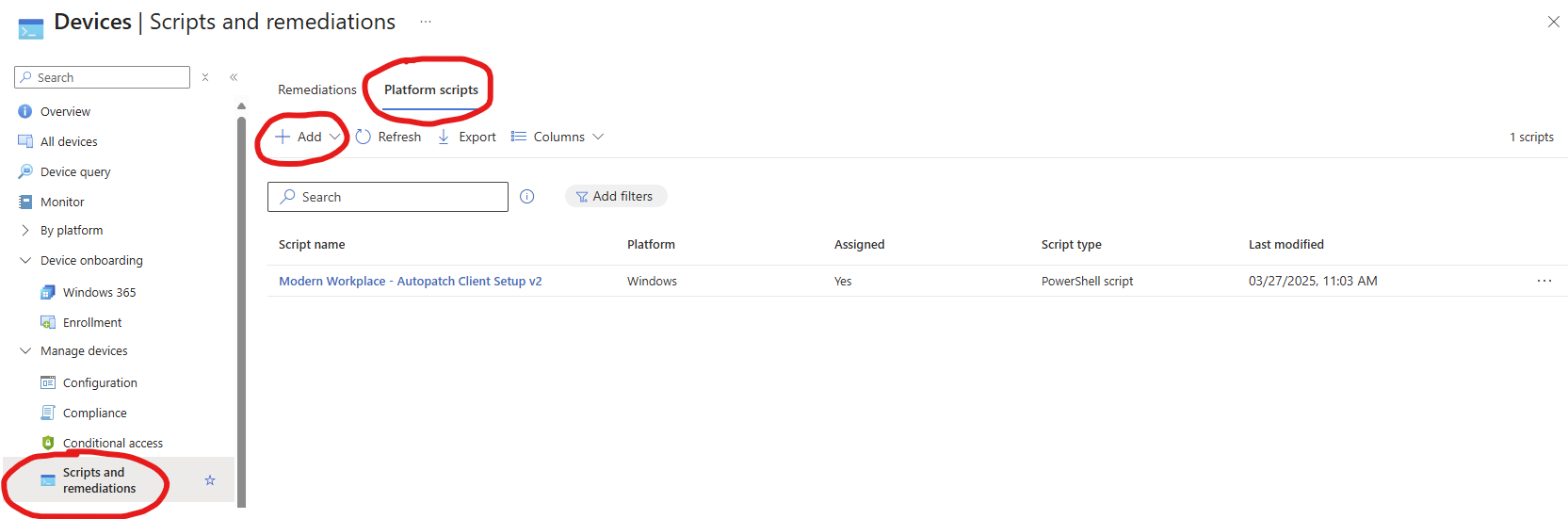
Task: Click the 1 scripts count text
Action: click(x=1531, y=137)
